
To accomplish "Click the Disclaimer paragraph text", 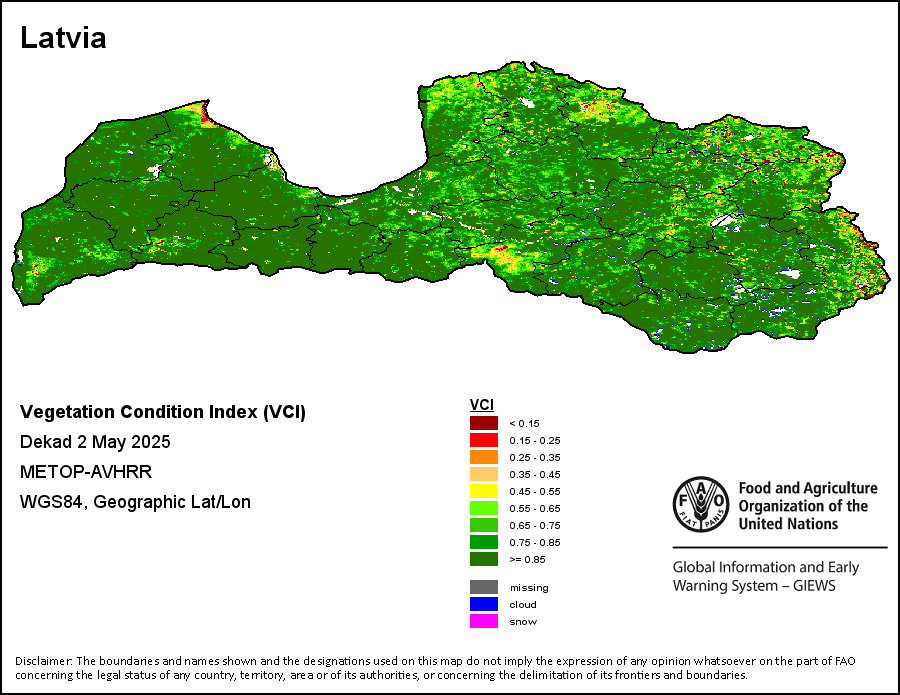I will tap(435, 667).
